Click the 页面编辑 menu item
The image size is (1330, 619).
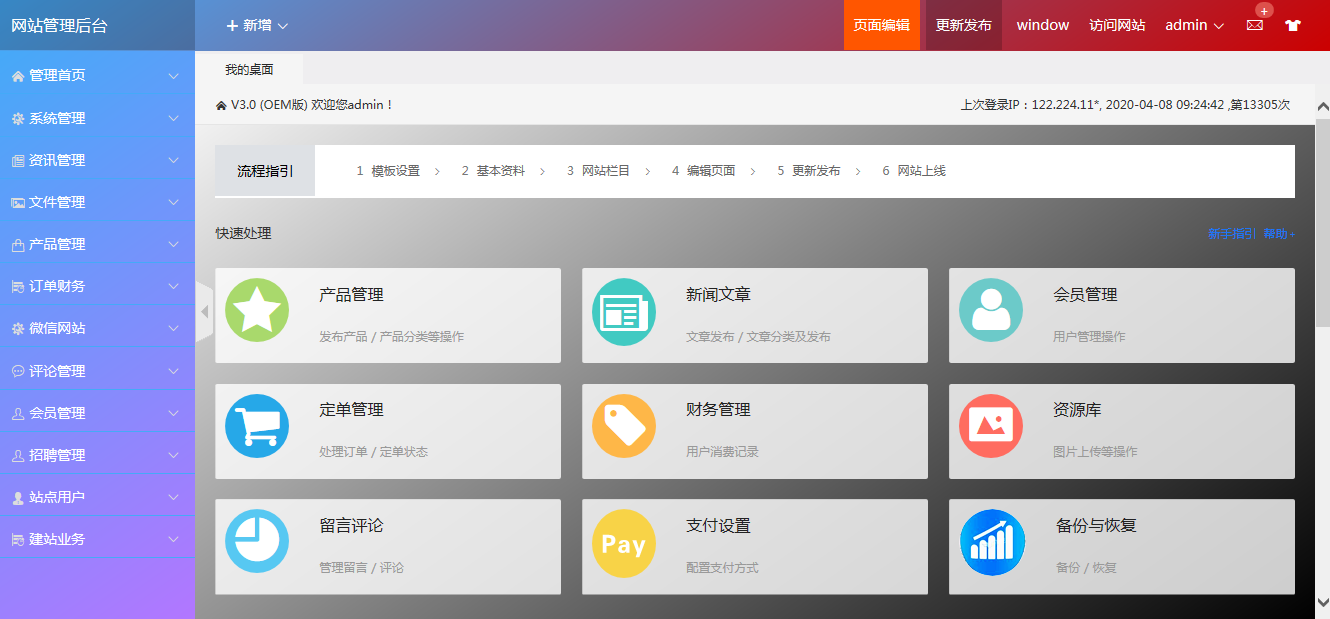click(881, 25)
